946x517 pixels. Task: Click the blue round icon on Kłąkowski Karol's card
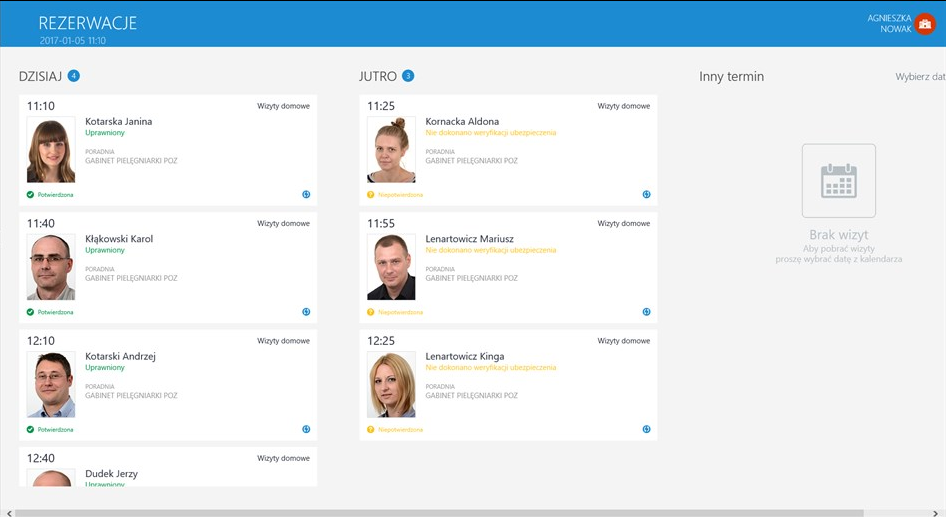coord(306,312)
